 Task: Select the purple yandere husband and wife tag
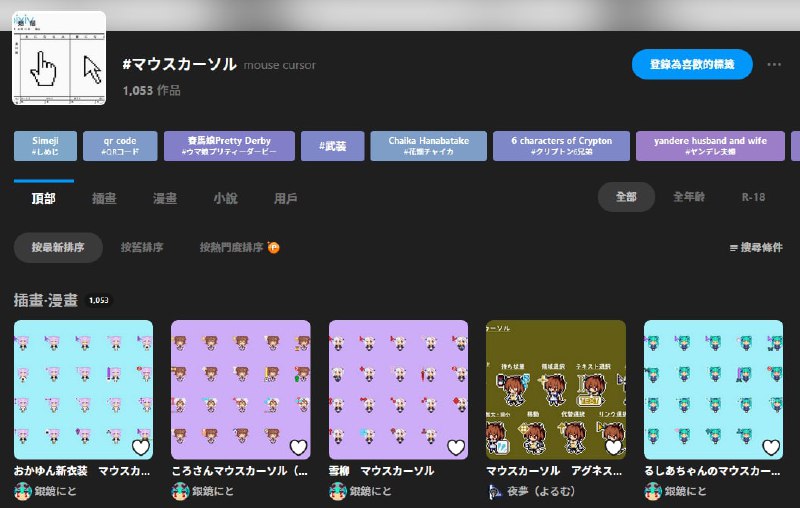click(x=710, y=146)
